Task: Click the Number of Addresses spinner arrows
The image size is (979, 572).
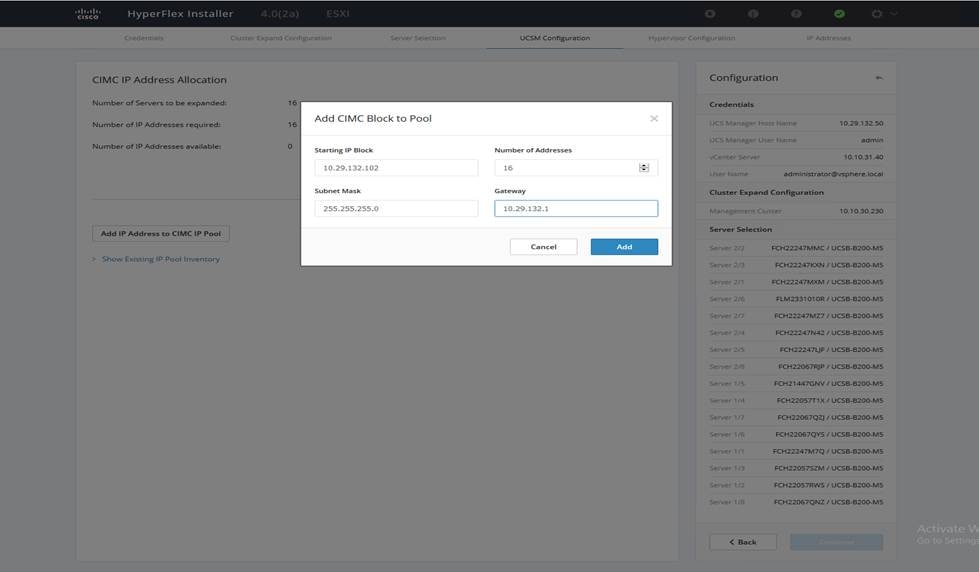Action: [x=644, y=167]
